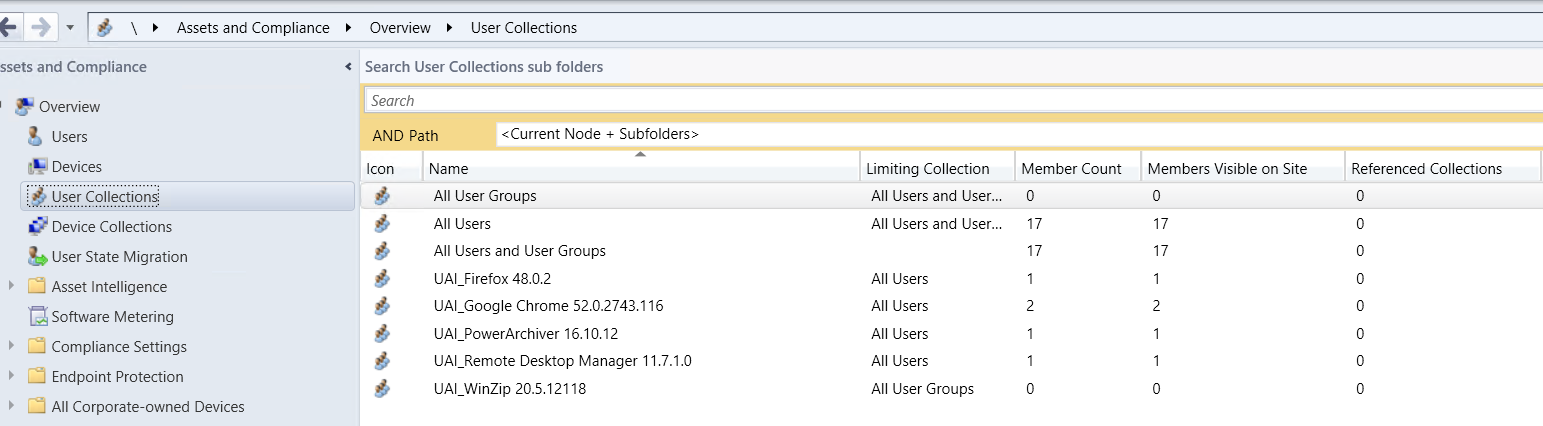Collapse the Assets and Compliance pane
The height and width of the screenshot is (426, 1543).
(x=348, y=67)
